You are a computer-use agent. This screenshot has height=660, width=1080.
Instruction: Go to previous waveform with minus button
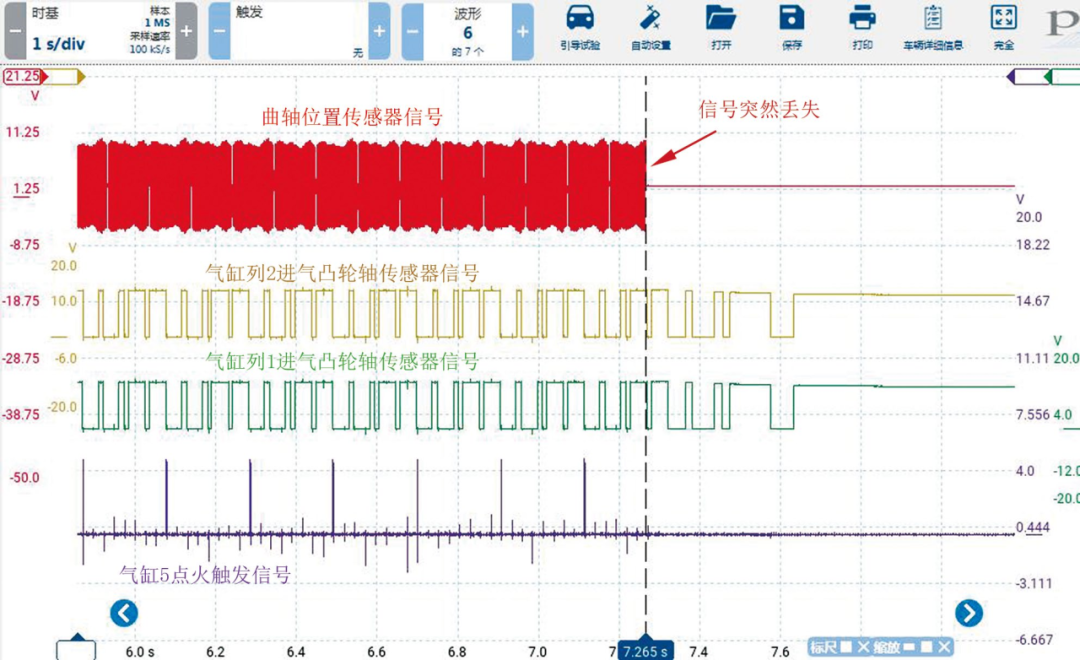click(412, 31)
